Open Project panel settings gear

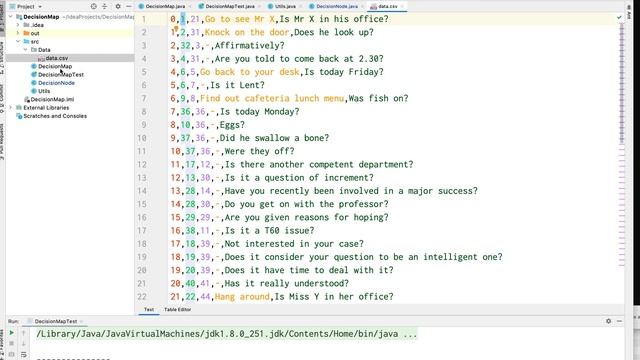(118, 7)
